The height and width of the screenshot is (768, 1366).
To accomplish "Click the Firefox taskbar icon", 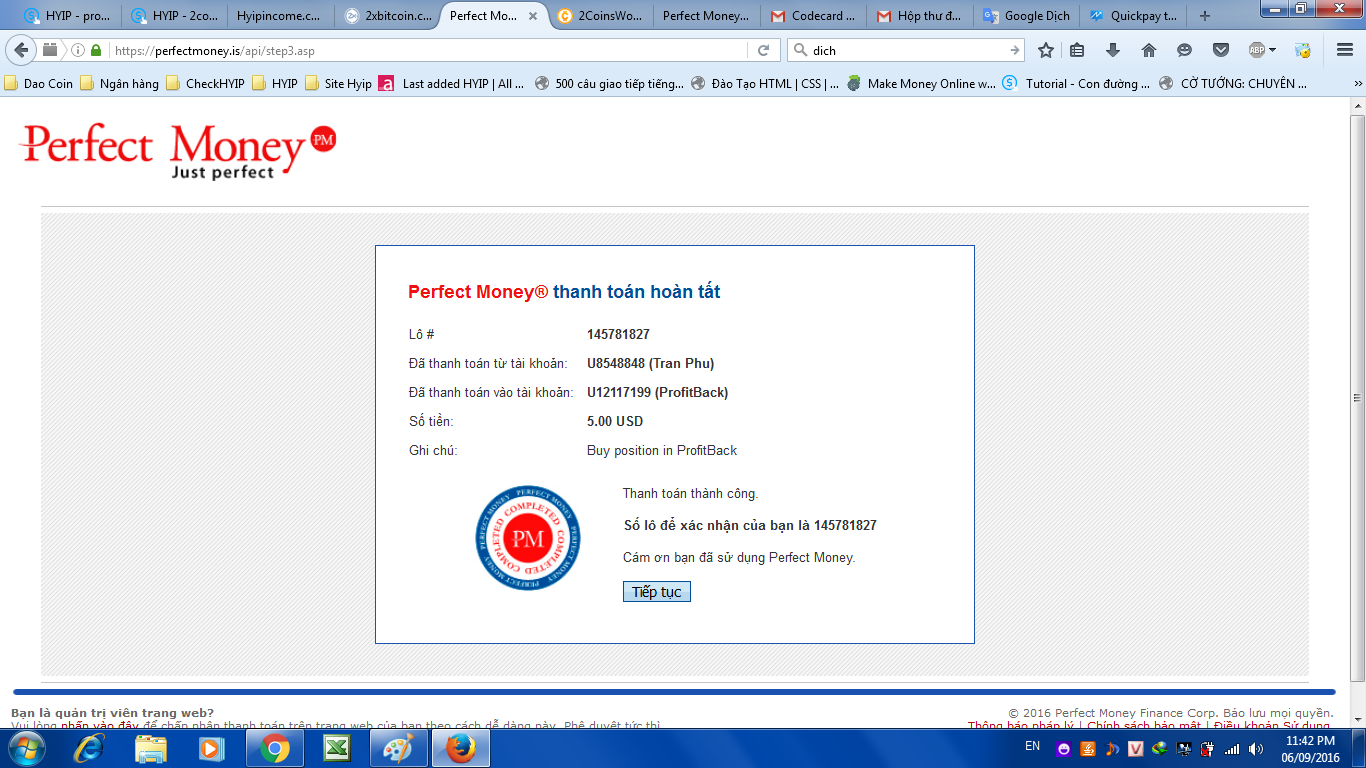I will coord(460,748).
